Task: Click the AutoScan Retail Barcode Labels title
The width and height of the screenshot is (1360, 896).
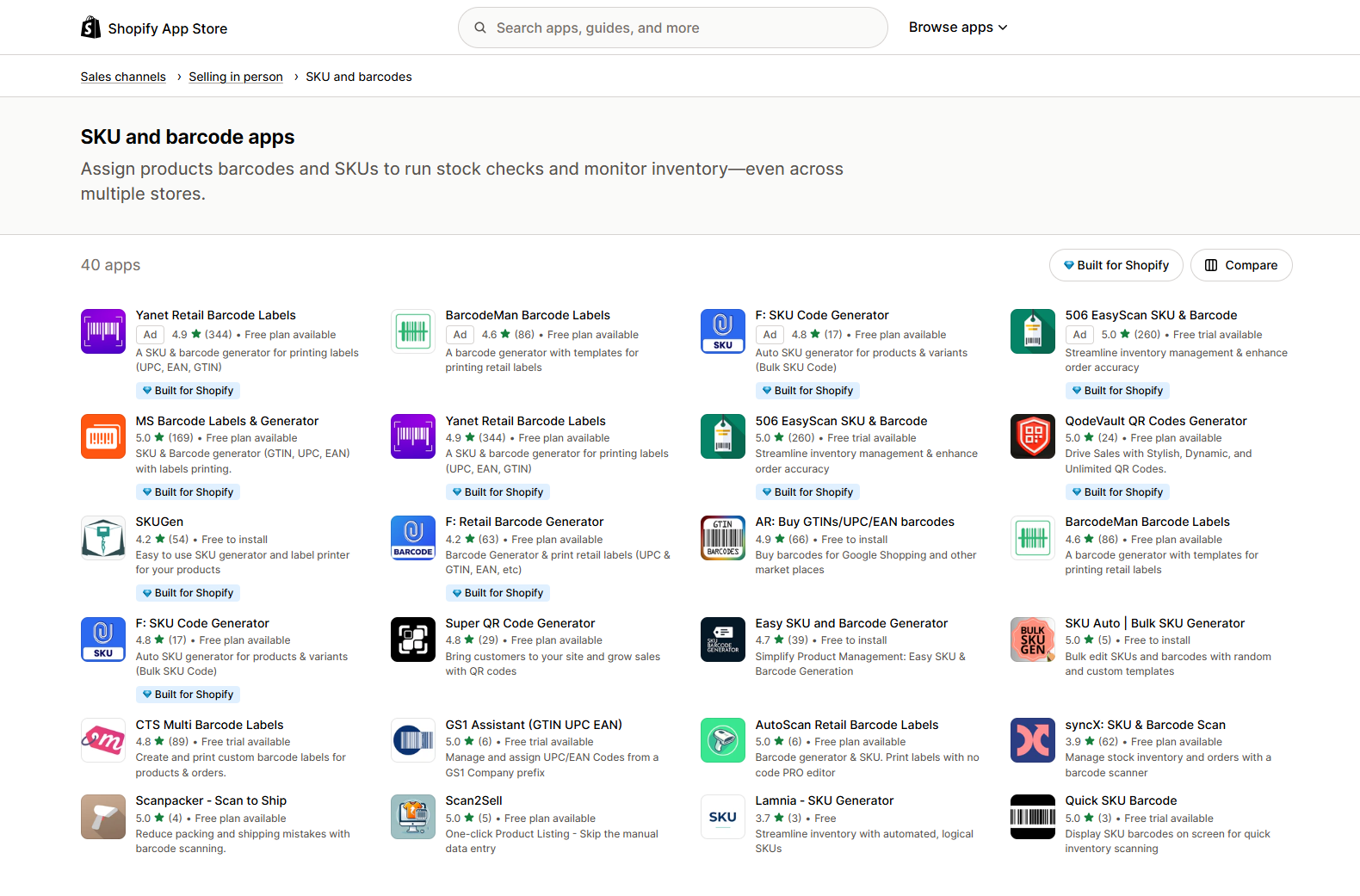Action: pos(847,725)
